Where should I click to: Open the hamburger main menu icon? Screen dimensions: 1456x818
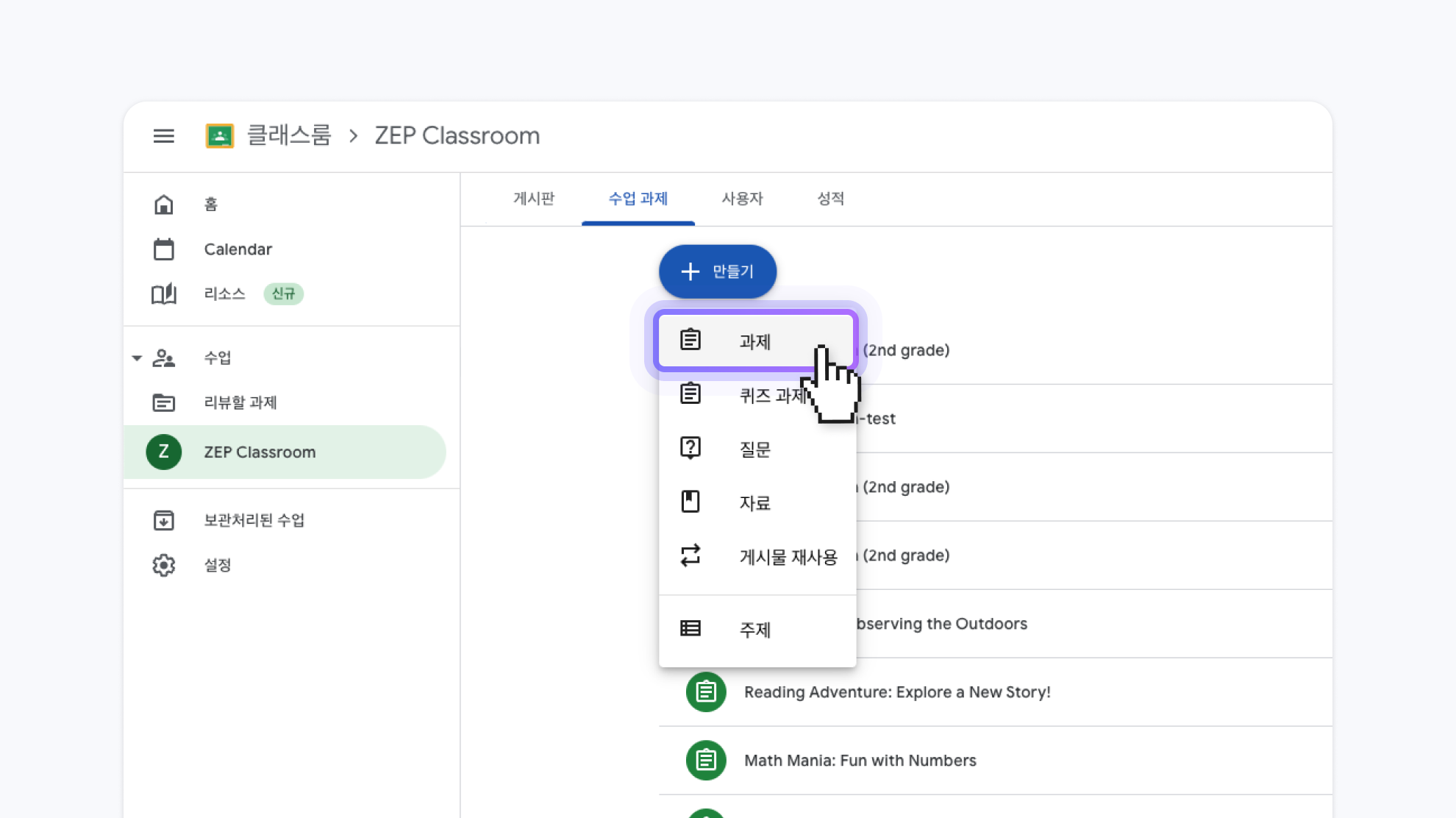pyautogui.click(x=163, y=136)
